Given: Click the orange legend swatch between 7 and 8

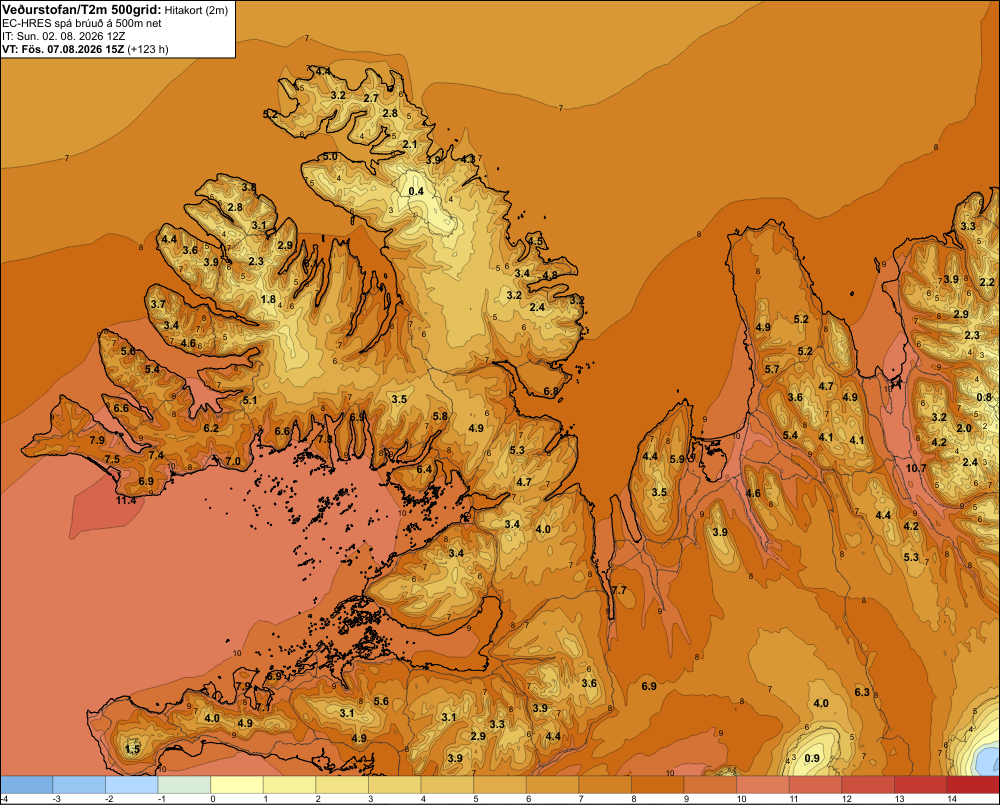Looking at the screenshot, I should pyautogui.click(x=605, y=785).
